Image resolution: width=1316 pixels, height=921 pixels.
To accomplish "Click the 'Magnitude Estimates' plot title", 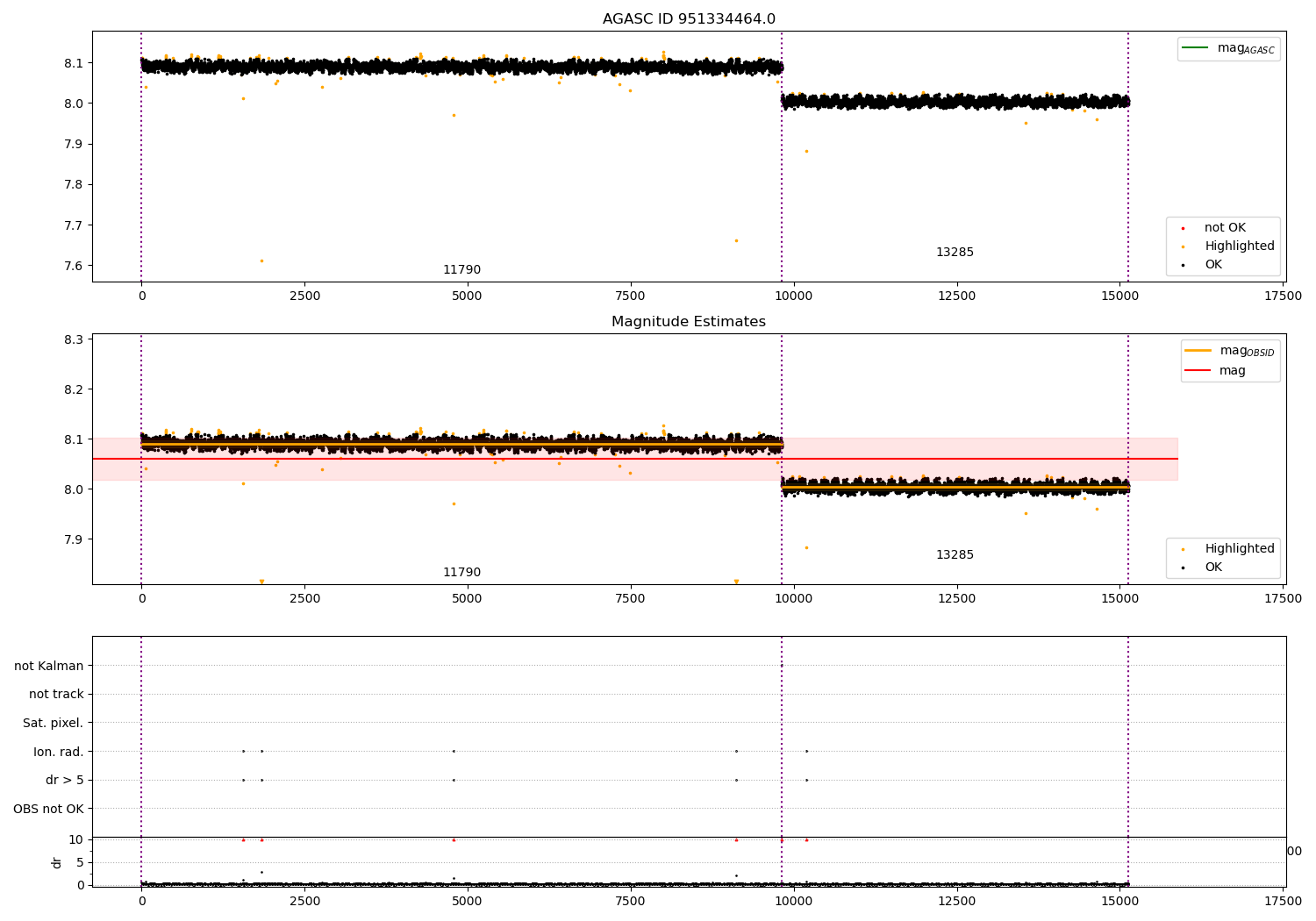I will pyautogui.click(x=689, y=322).
